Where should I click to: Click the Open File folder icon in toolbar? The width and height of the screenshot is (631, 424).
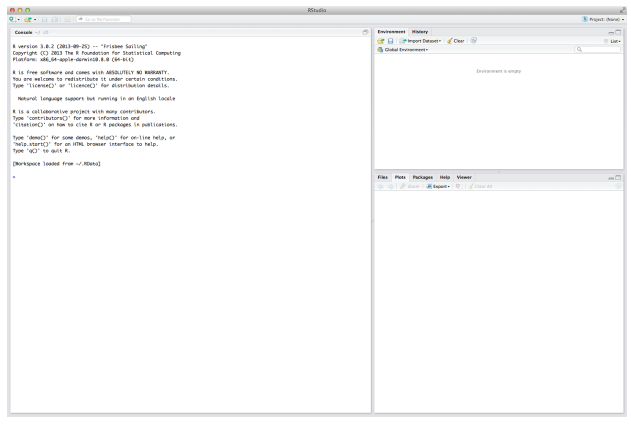coord(27,19)
